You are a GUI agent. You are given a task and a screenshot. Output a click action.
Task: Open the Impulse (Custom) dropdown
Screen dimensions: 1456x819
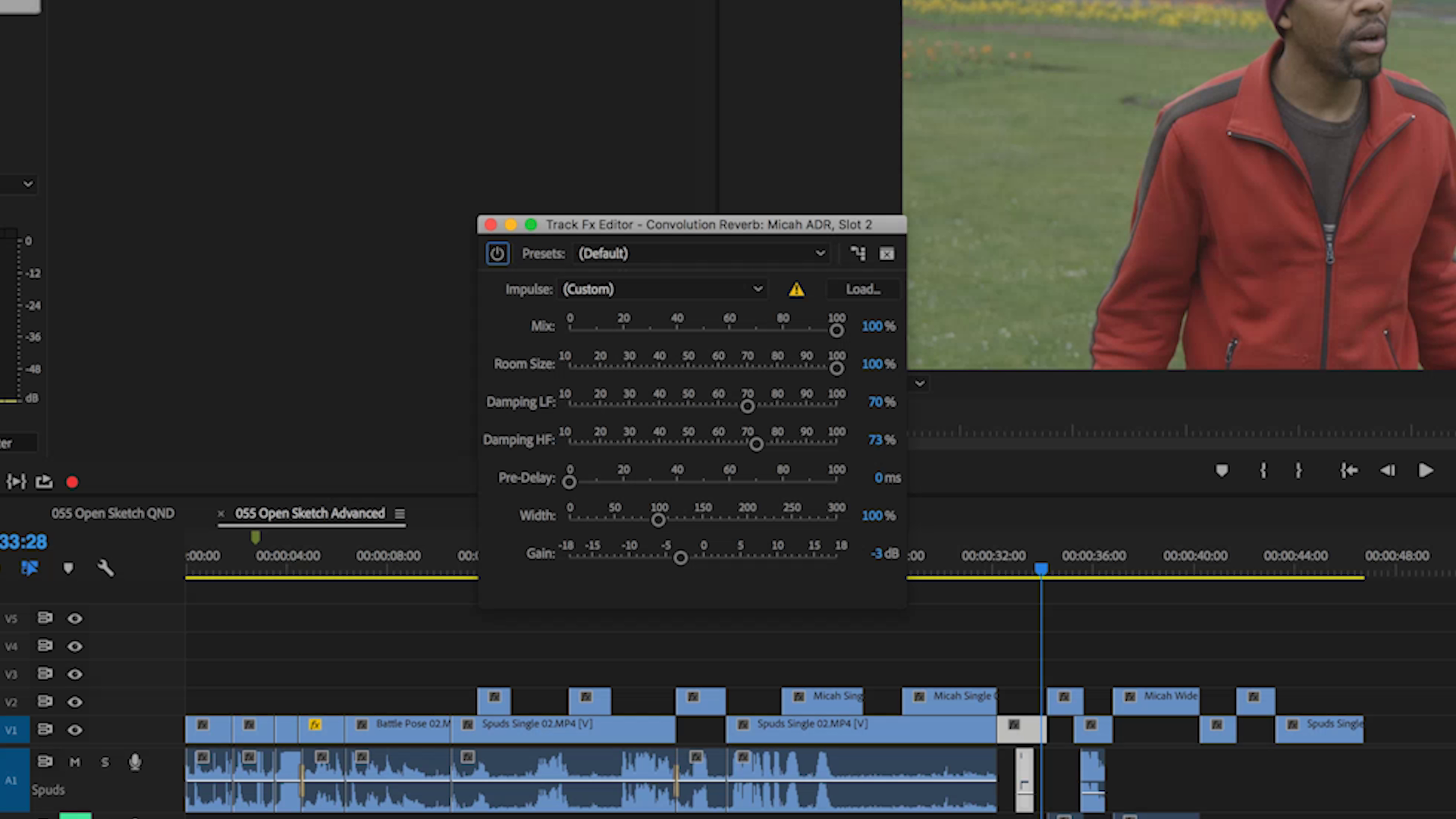pyautogui.click(x=662, y=289)
